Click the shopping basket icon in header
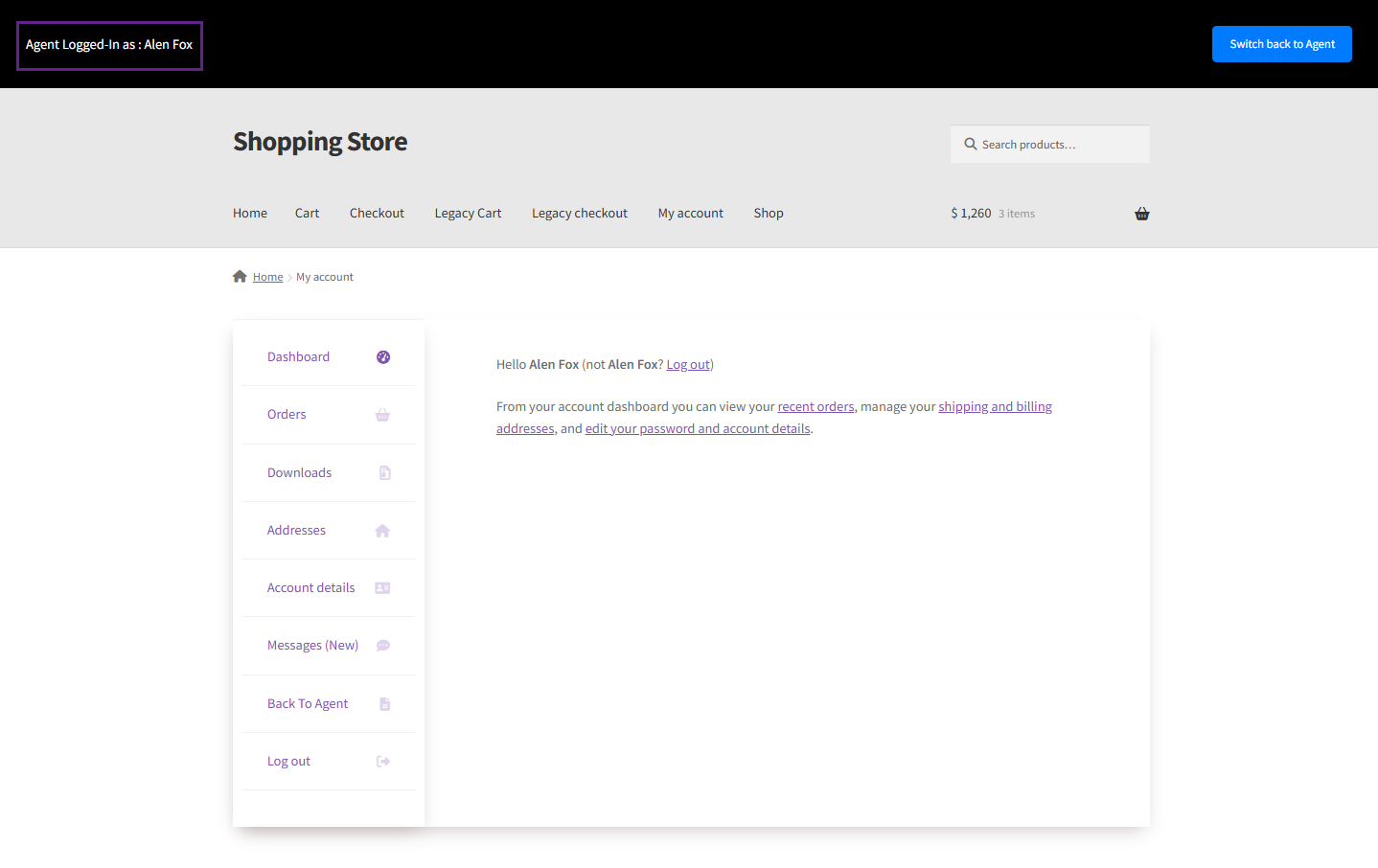1378x868 pixels. [x=1142, y=214]
